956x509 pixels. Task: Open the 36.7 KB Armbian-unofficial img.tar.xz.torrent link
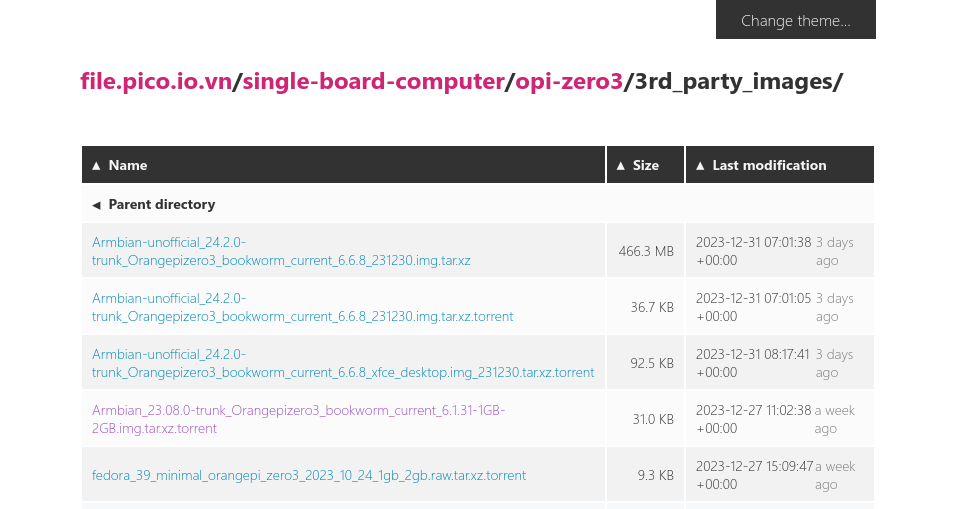(x=302, y=307)
